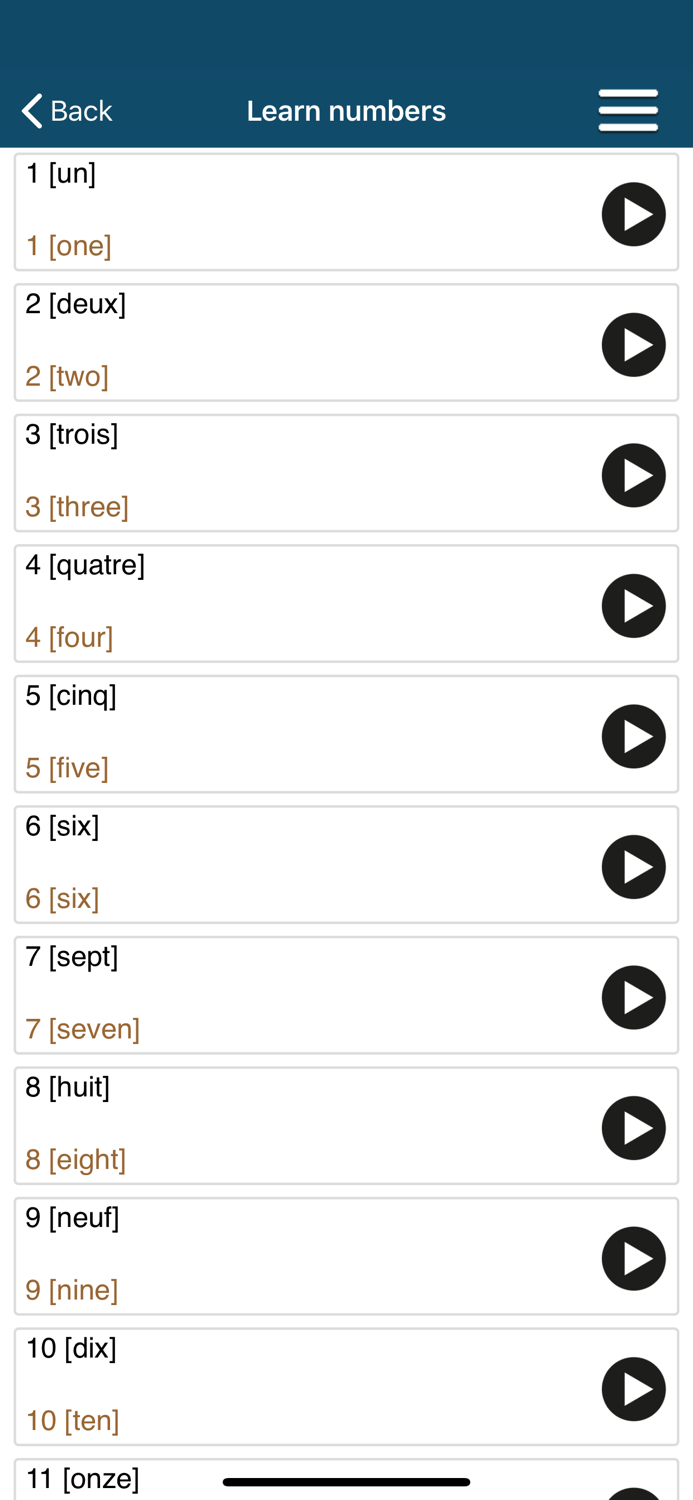
Task: Click the back chevron arrow
Action: (29, 110)
